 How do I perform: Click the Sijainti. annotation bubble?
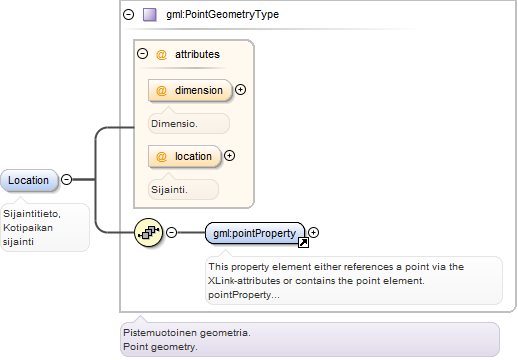[183, 189]
